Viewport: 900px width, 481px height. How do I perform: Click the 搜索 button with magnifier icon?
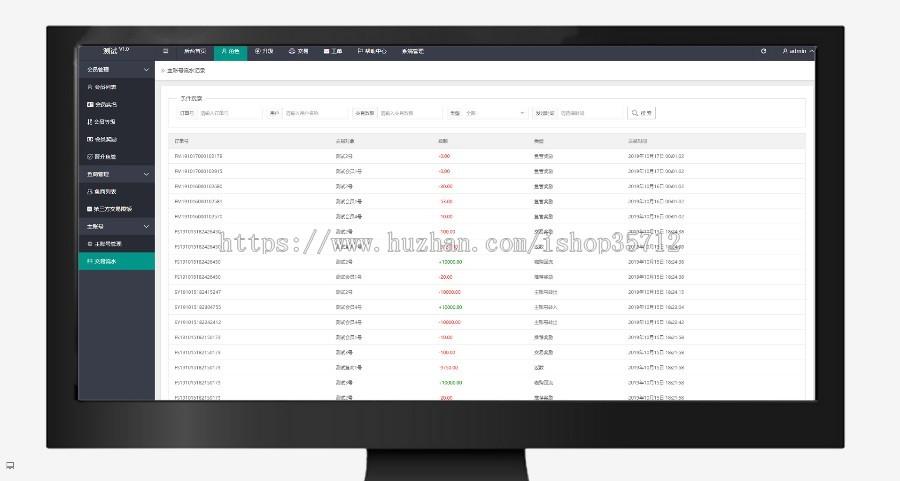point(642,113)
